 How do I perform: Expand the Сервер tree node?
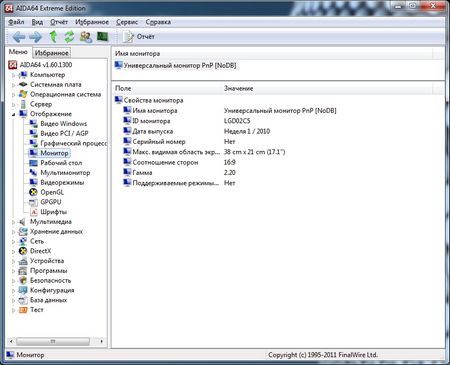[13, 105]
